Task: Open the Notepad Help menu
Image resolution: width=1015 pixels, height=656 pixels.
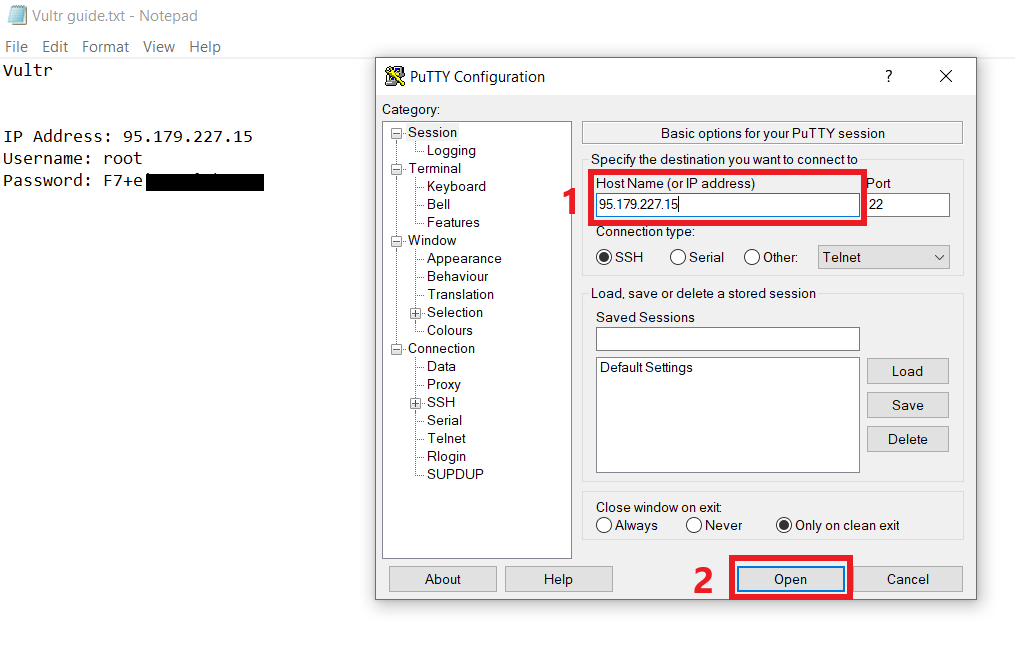Action: tap(205, 47)
